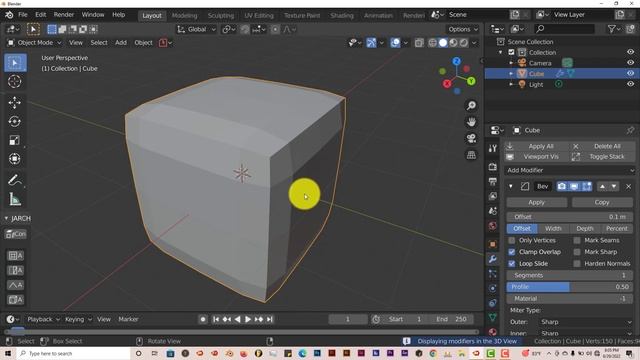Activate the Measure tool
640x360 pixels.
pos(15,199)
